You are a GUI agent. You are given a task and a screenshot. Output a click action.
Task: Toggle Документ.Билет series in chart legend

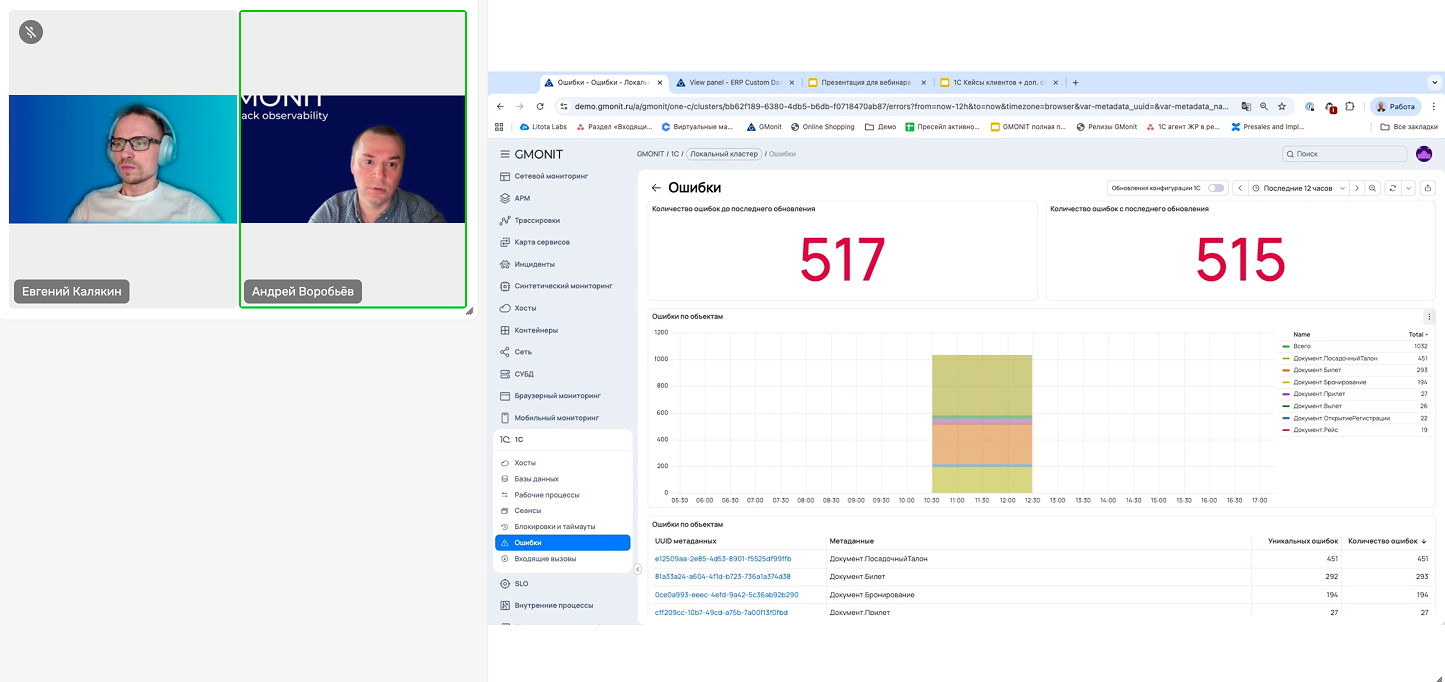click(x=1319, y=370)
